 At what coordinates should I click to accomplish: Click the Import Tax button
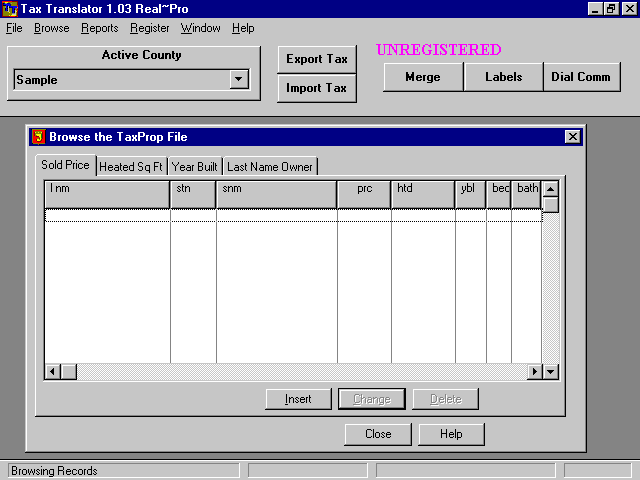[316, 88]
